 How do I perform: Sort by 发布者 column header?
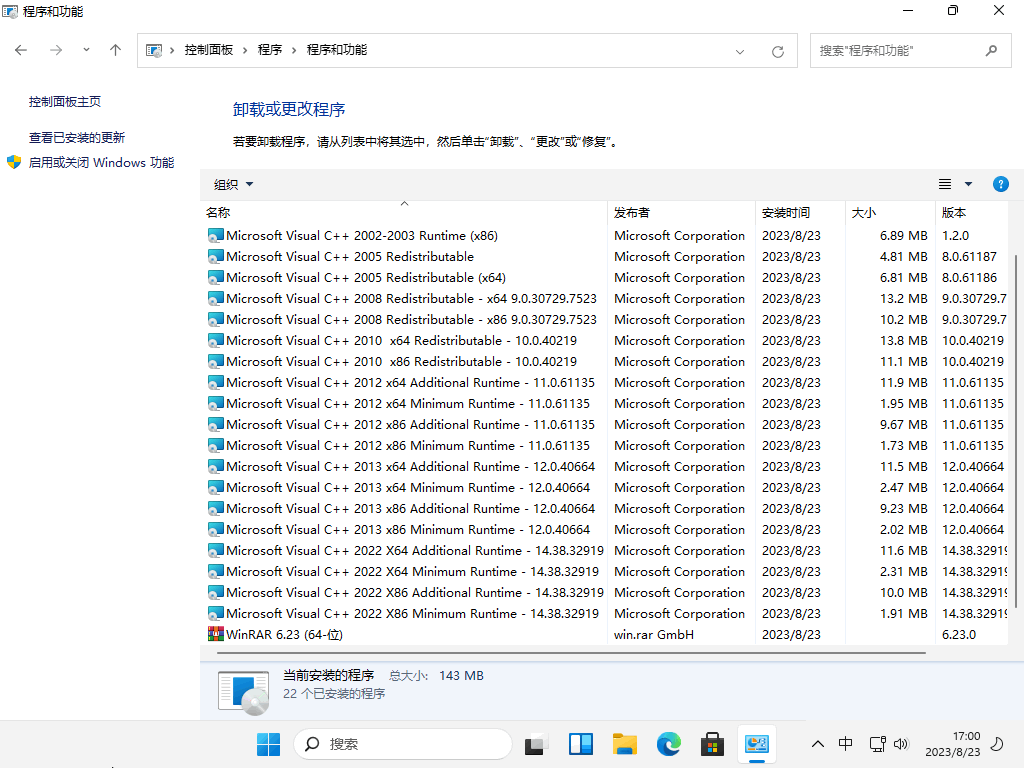681,213
